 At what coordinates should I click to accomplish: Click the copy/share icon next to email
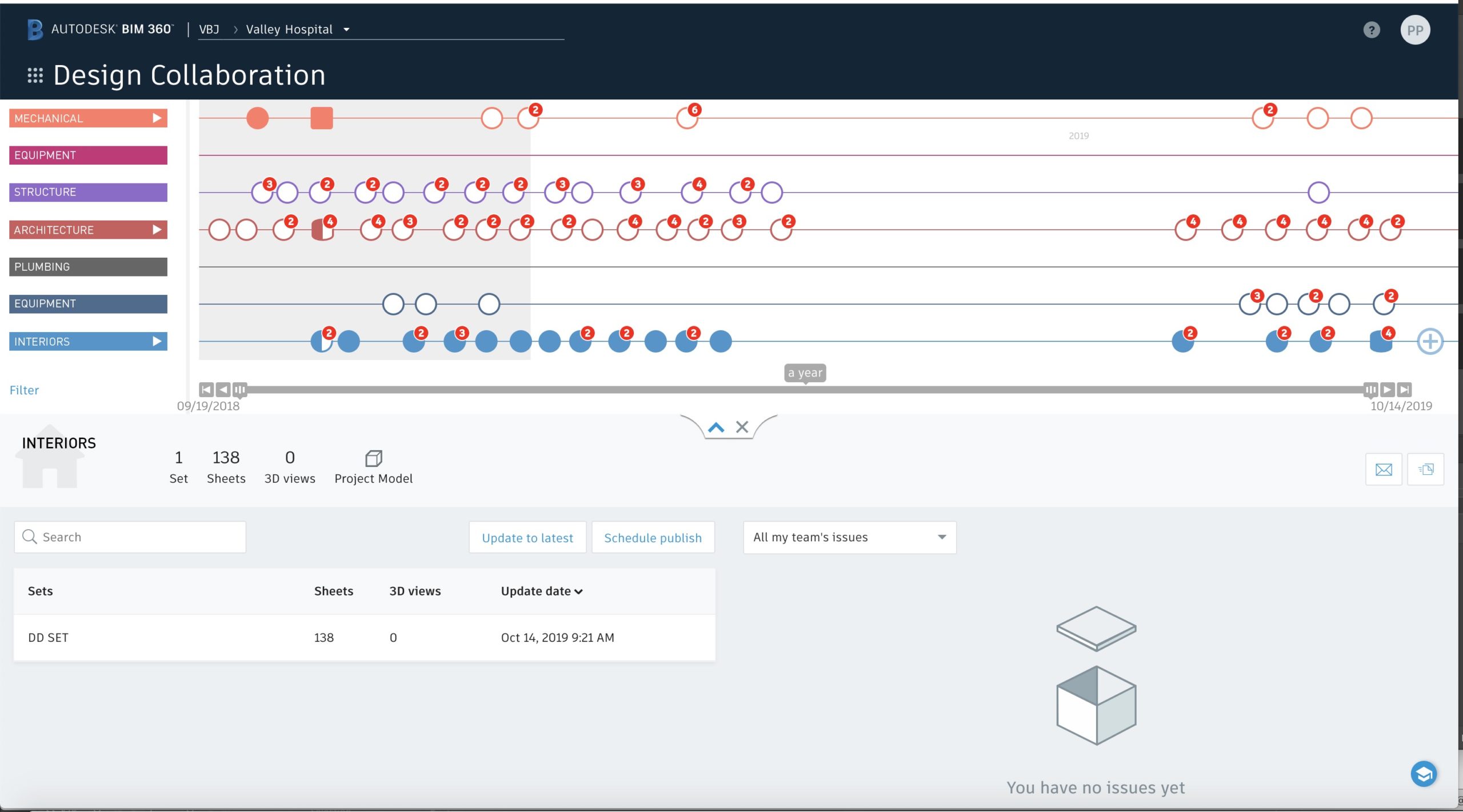[x=1425, y=469]
